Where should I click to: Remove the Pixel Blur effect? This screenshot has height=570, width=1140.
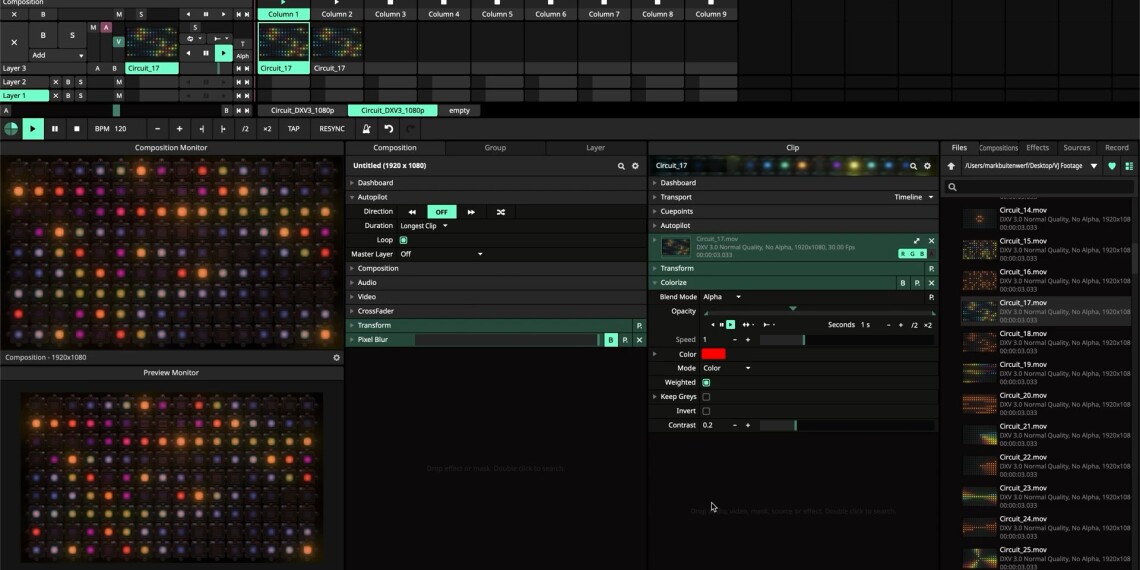point(639,340)
